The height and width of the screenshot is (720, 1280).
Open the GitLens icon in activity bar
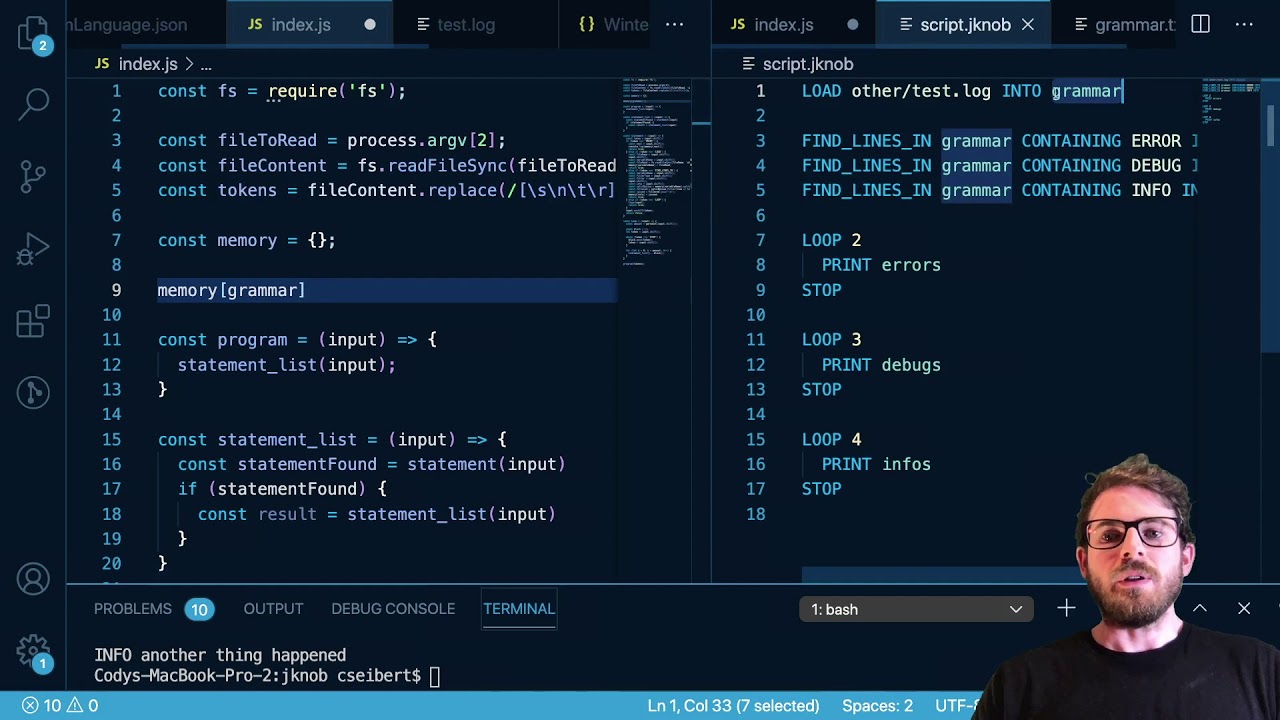(33, 392)
